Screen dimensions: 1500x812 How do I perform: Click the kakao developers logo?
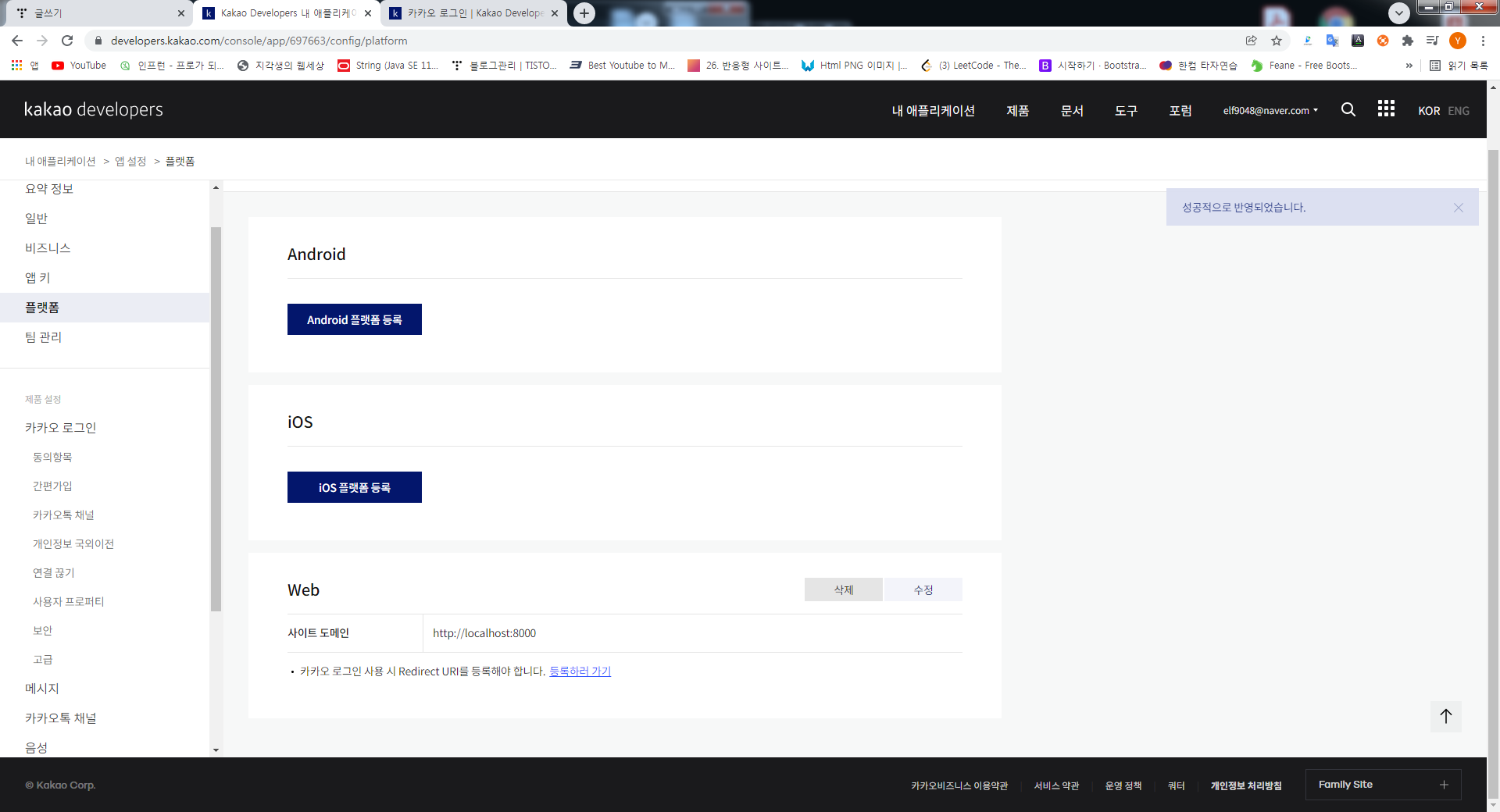coord(94,109)
